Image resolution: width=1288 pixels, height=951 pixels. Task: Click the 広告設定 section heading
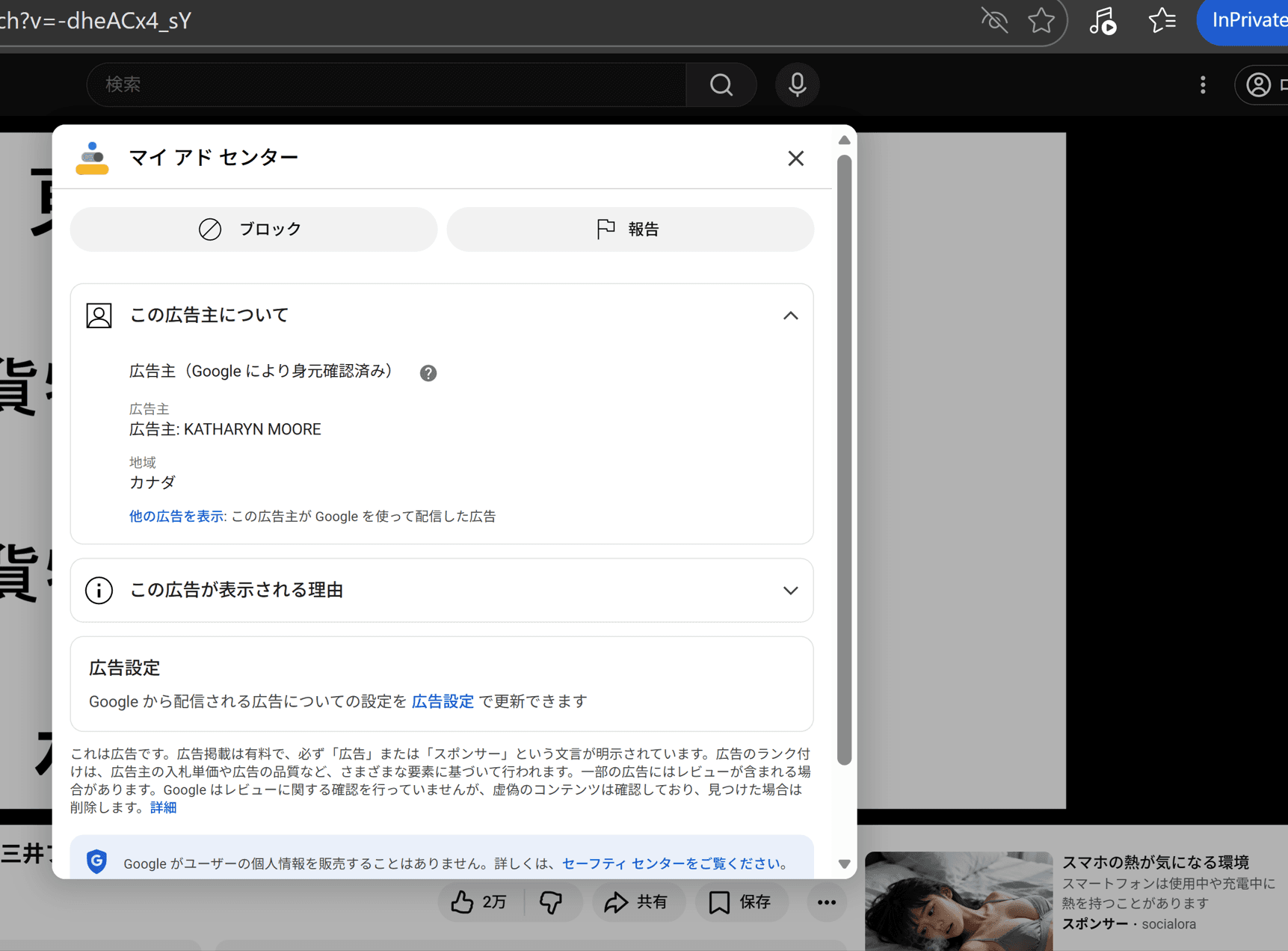[125, 668]
